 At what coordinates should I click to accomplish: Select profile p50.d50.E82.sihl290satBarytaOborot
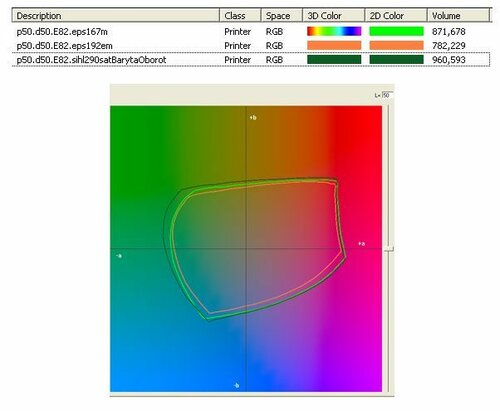point(91,60)
